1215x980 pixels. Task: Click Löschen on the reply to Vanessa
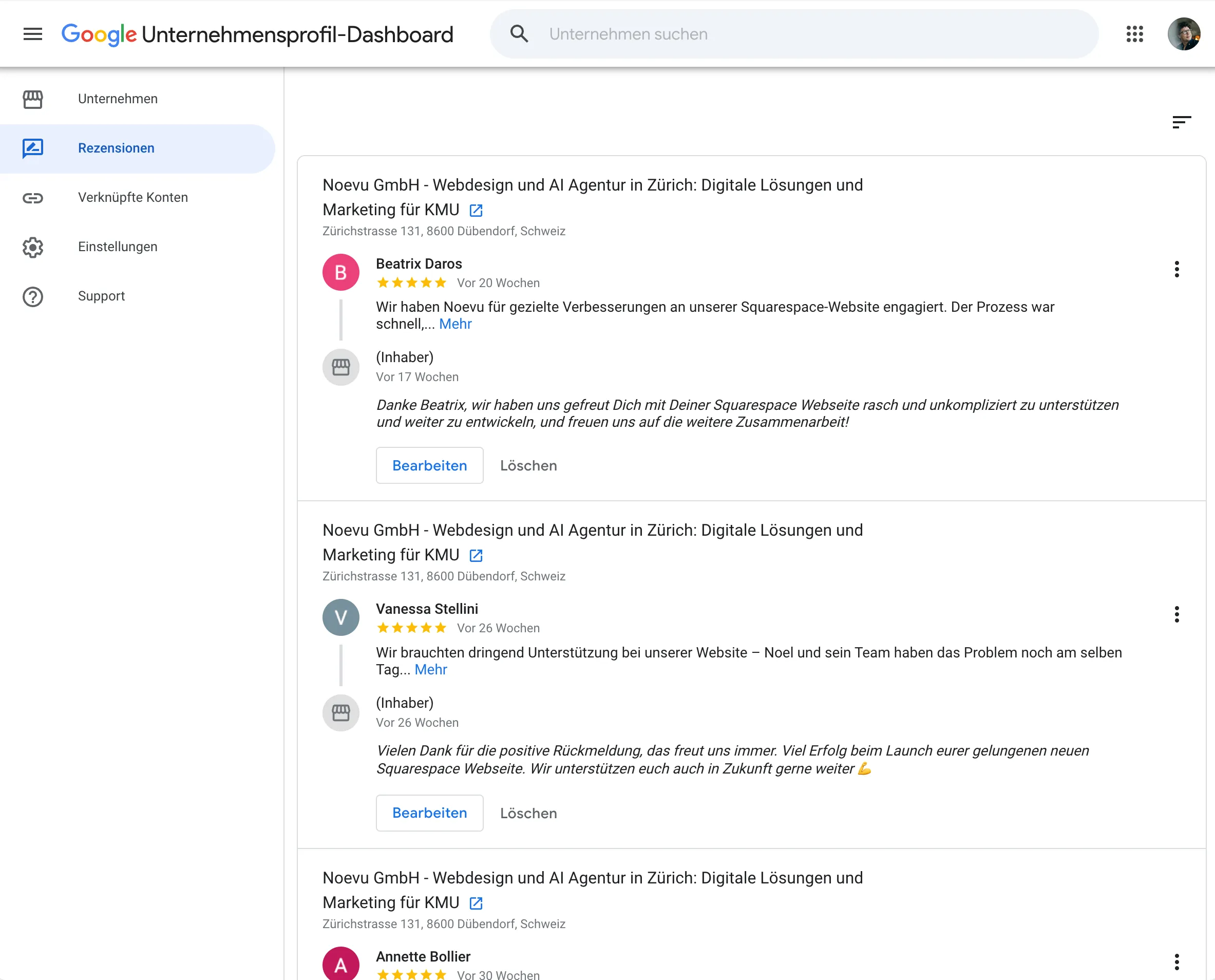tap(528, 813)
